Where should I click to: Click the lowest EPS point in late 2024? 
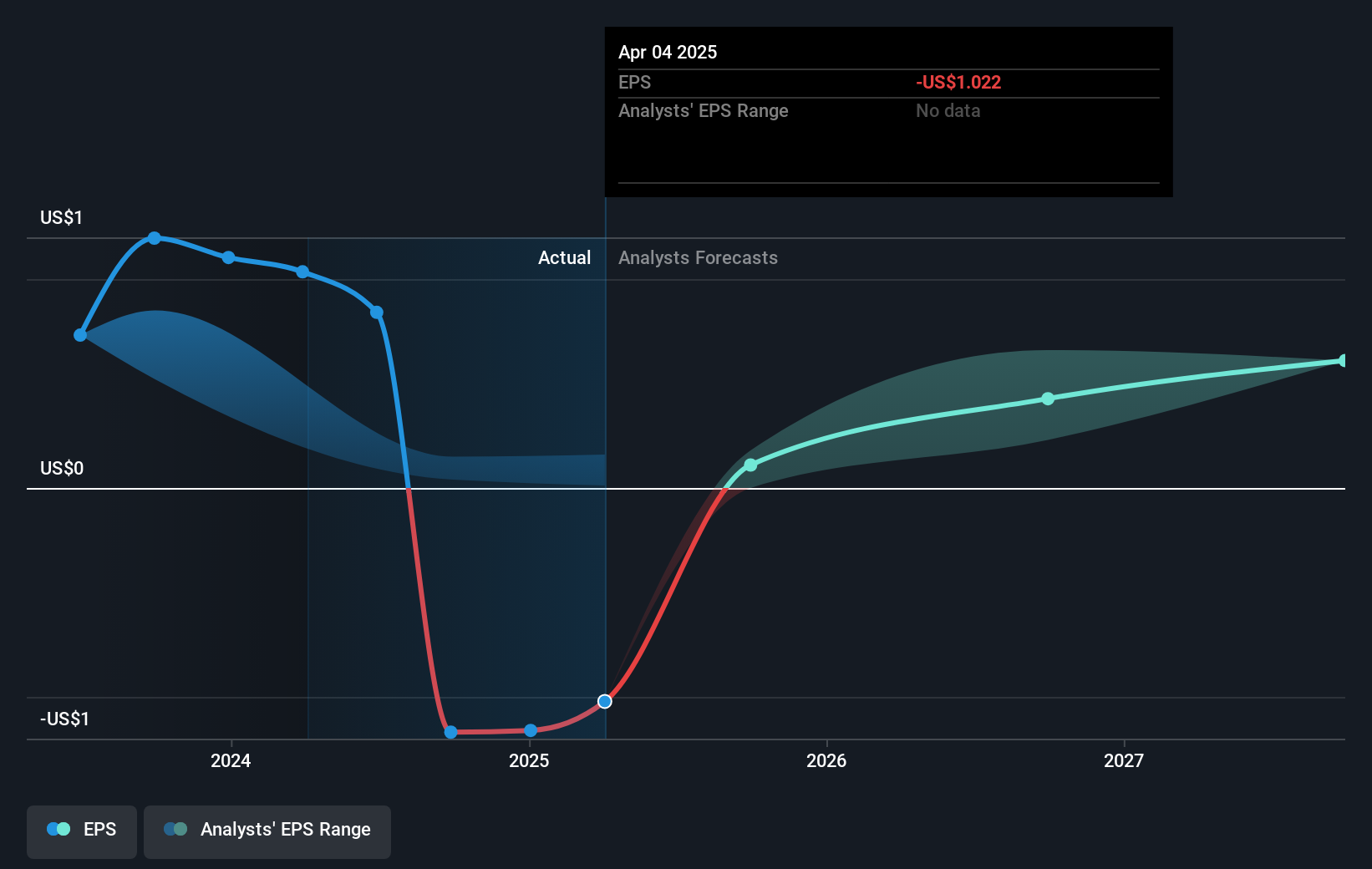451,732
